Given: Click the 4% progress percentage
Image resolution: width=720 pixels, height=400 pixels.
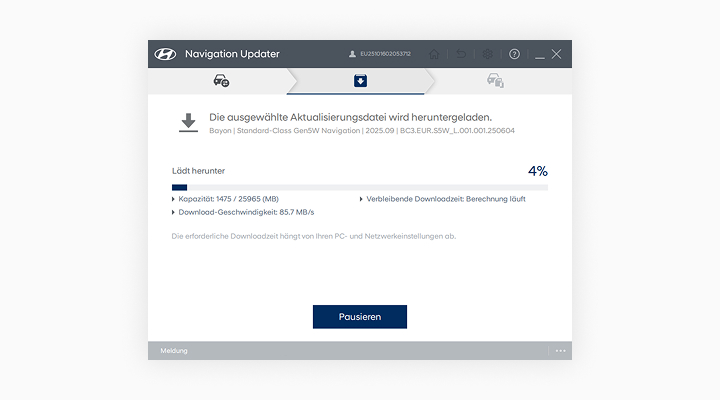Looking at the screenshot, I should tap(537, 171).
